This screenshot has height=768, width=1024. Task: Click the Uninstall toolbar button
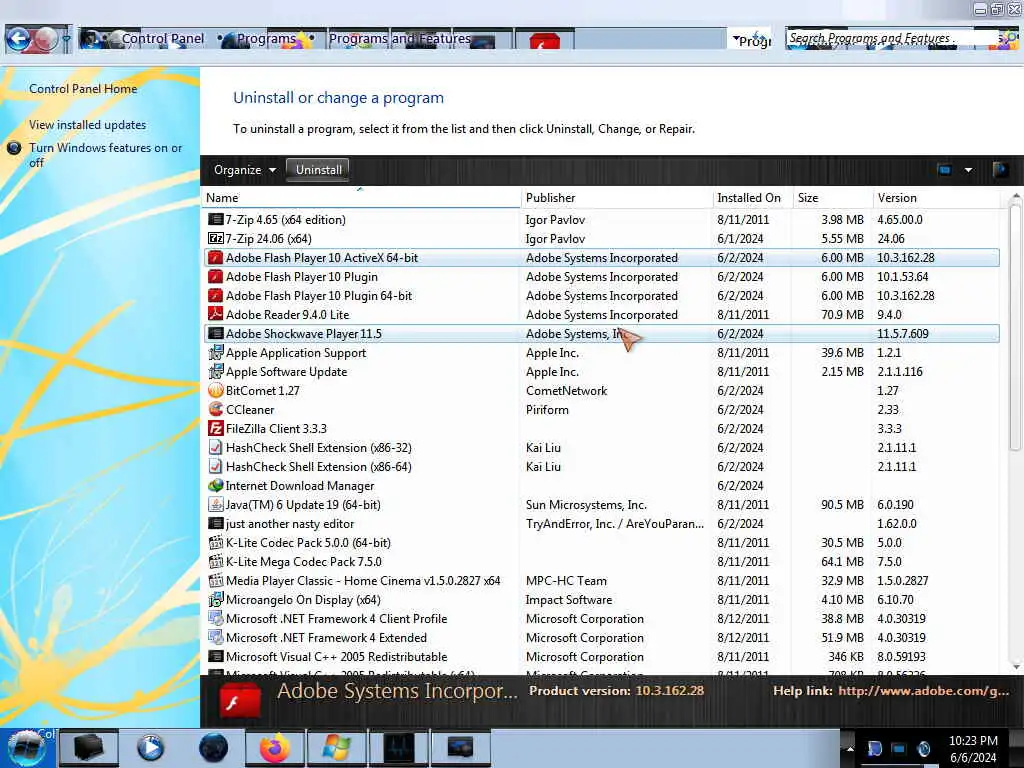pyautogui.click(x=318, y=170)
